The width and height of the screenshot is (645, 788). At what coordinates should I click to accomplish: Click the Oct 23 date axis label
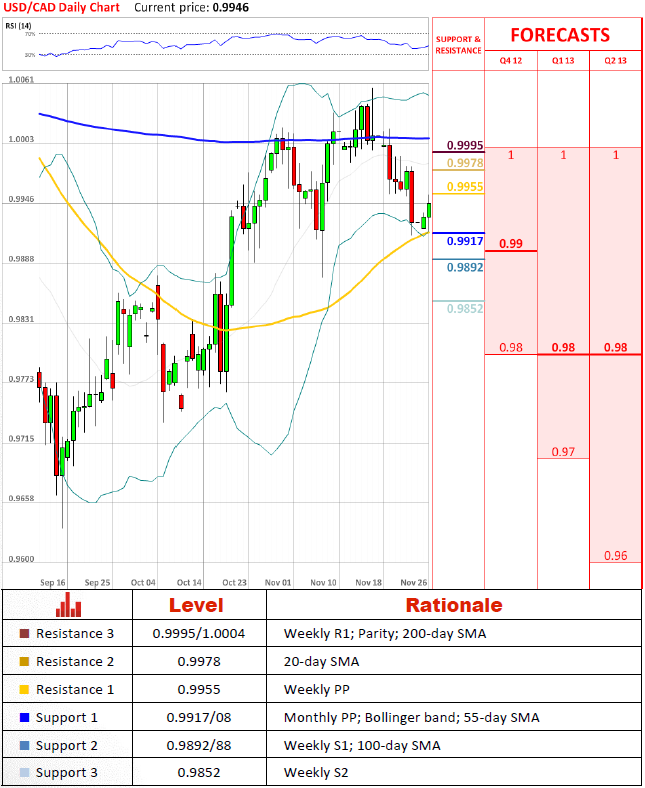tap(234, 582)
